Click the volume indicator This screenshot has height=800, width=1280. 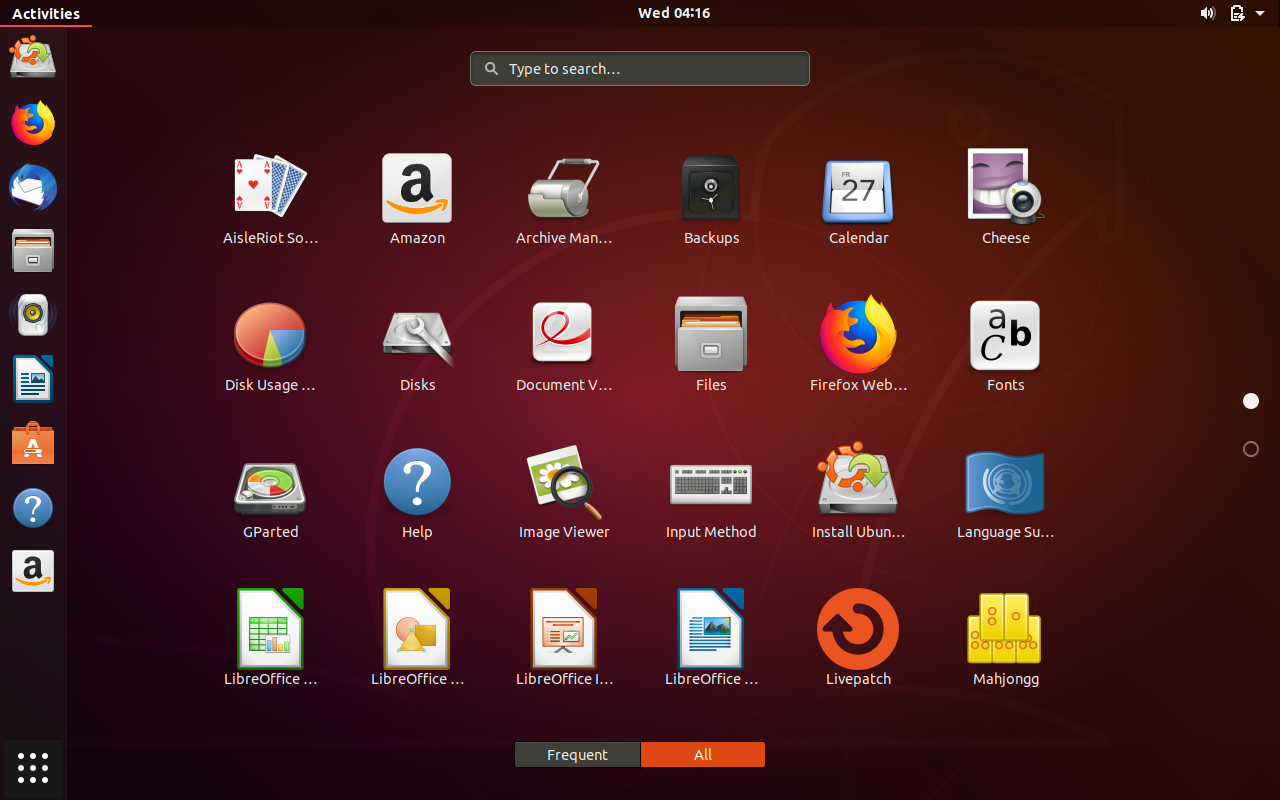[1207, 13]
